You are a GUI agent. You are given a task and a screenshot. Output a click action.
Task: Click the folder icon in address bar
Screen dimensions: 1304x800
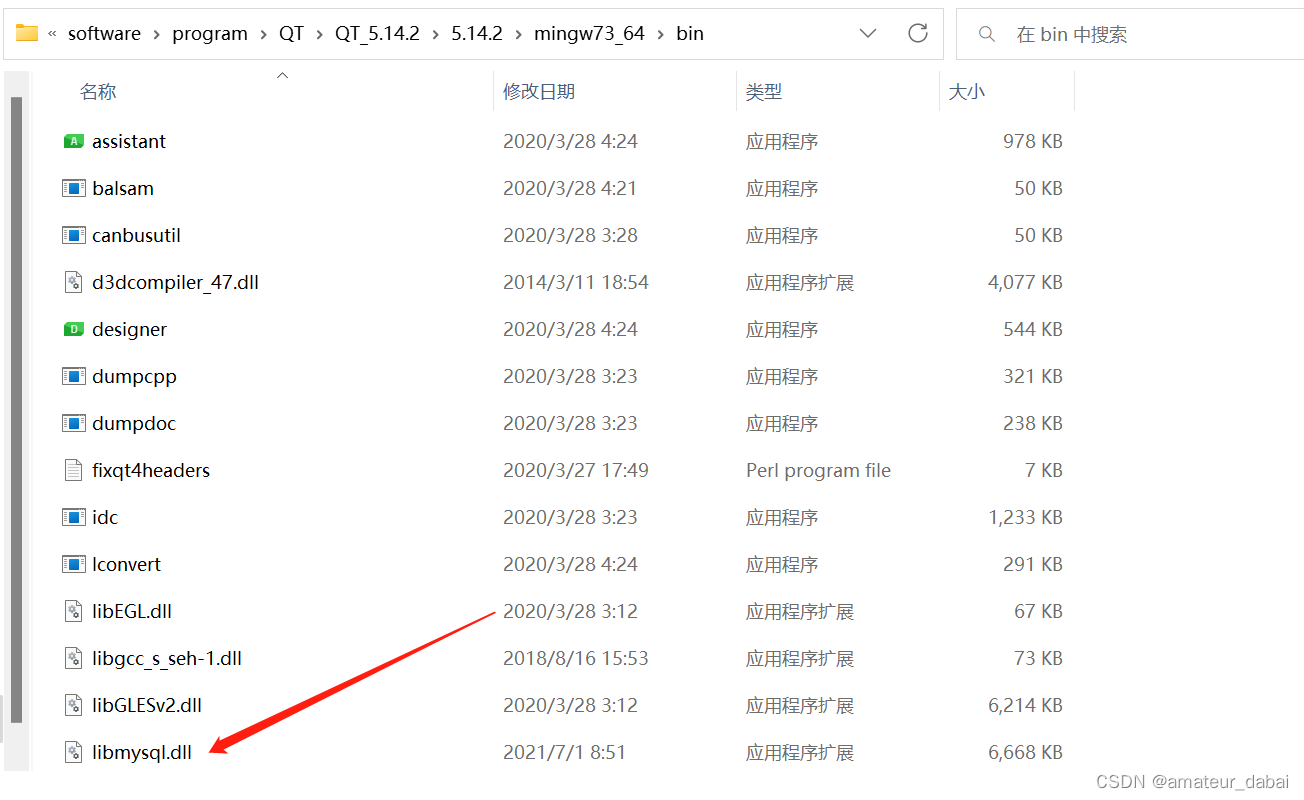tap(27, 33)
